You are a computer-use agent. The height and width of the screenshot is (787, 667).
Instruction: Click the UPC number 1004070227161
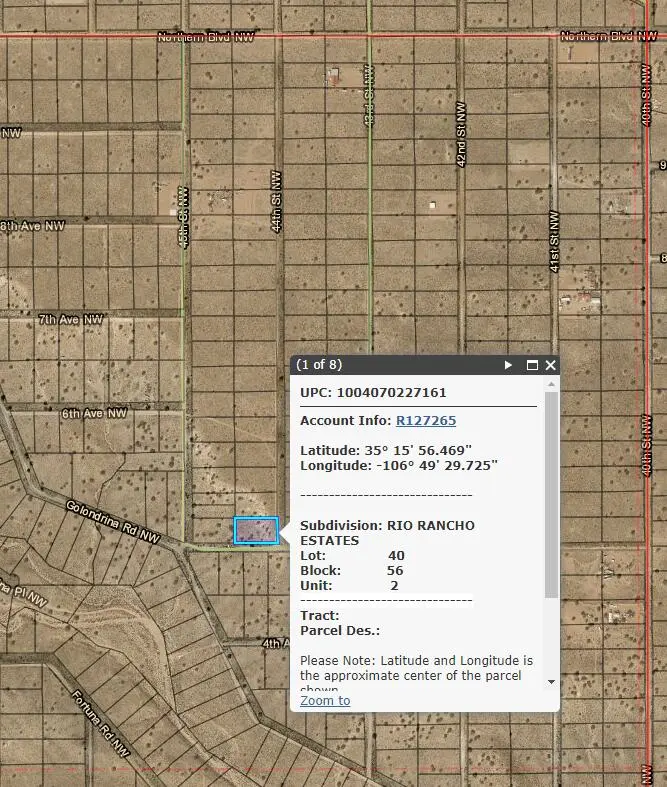click(391, 392)
